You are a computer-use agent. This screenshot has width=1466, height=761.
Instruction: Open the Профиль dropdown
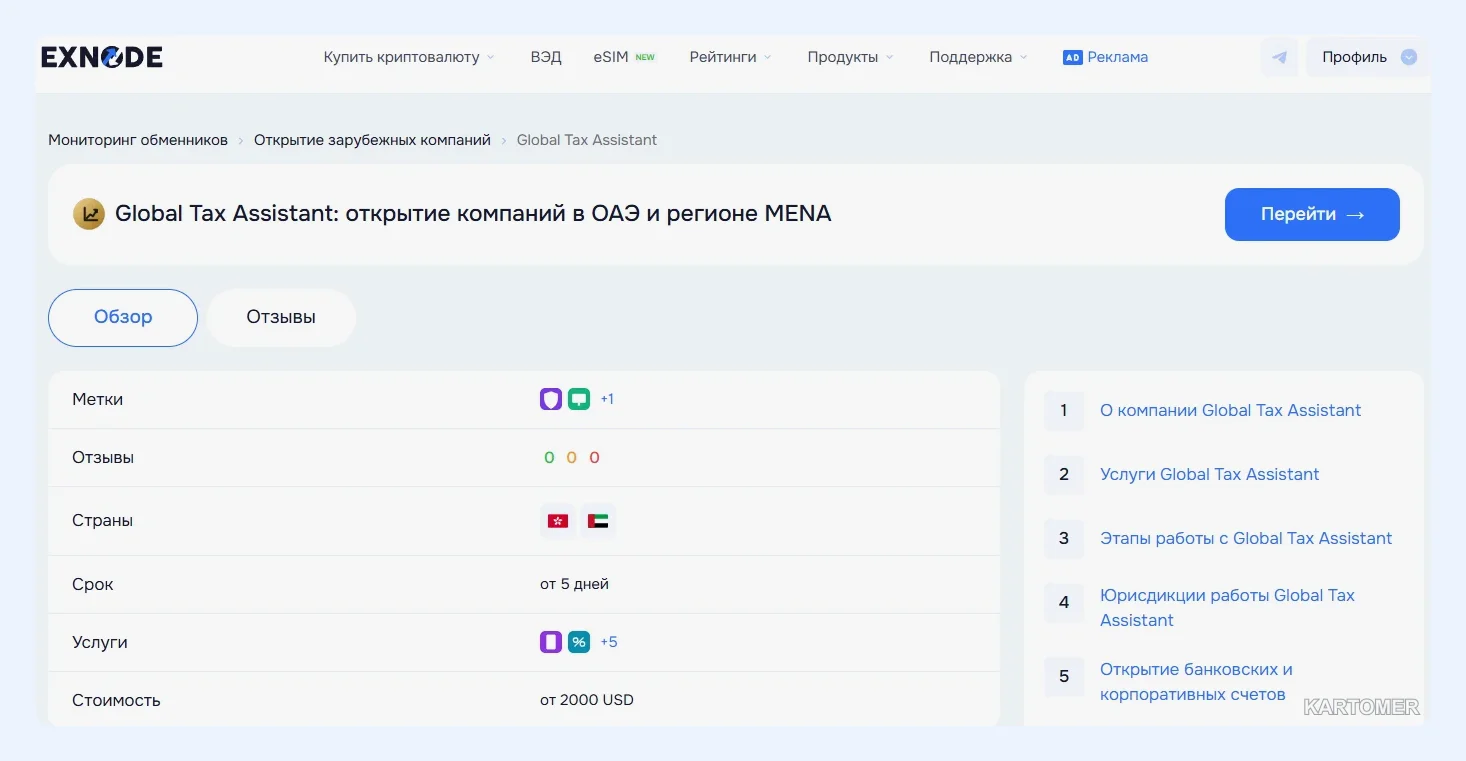pyautogui.click(x=1367, y=57)
